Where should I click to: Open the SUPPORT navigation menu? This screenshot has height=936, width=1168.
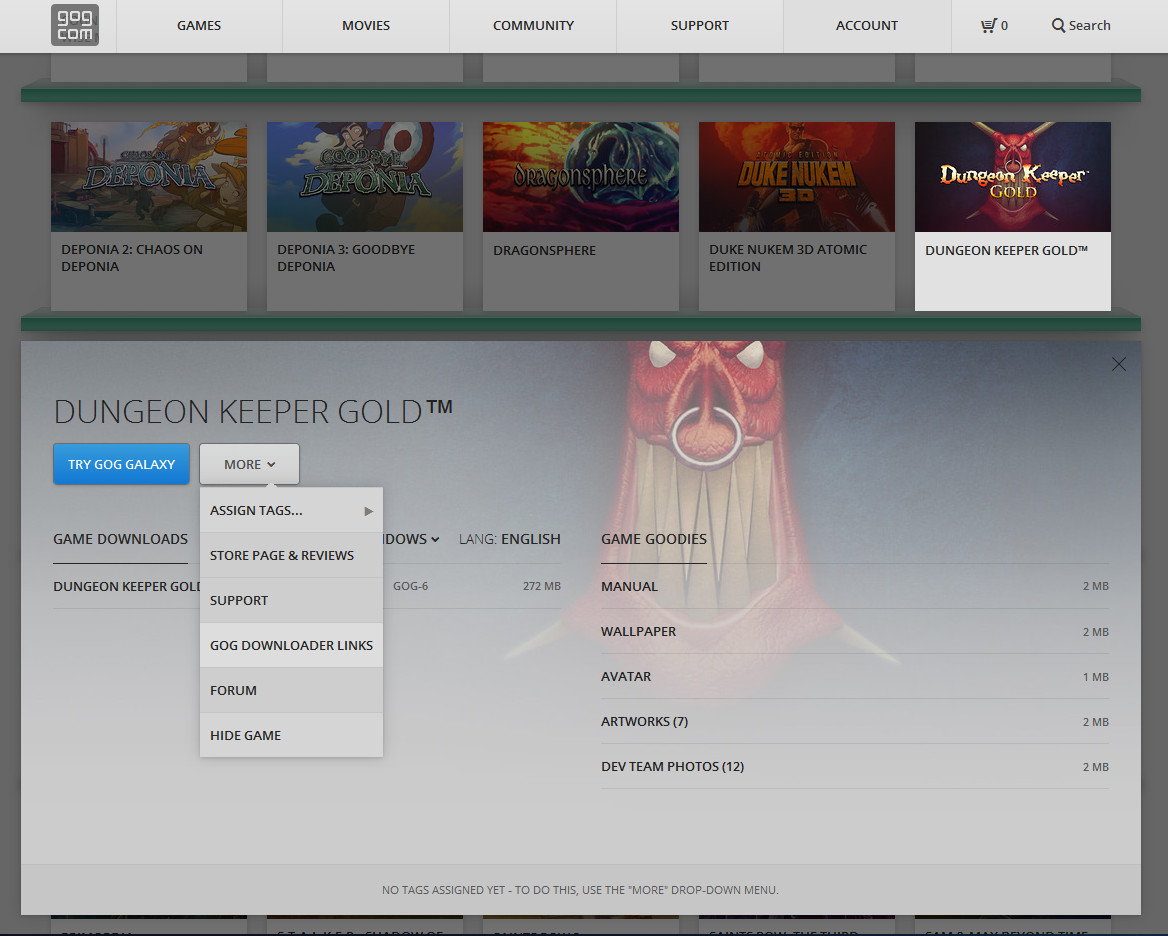(x=699, y=25)
